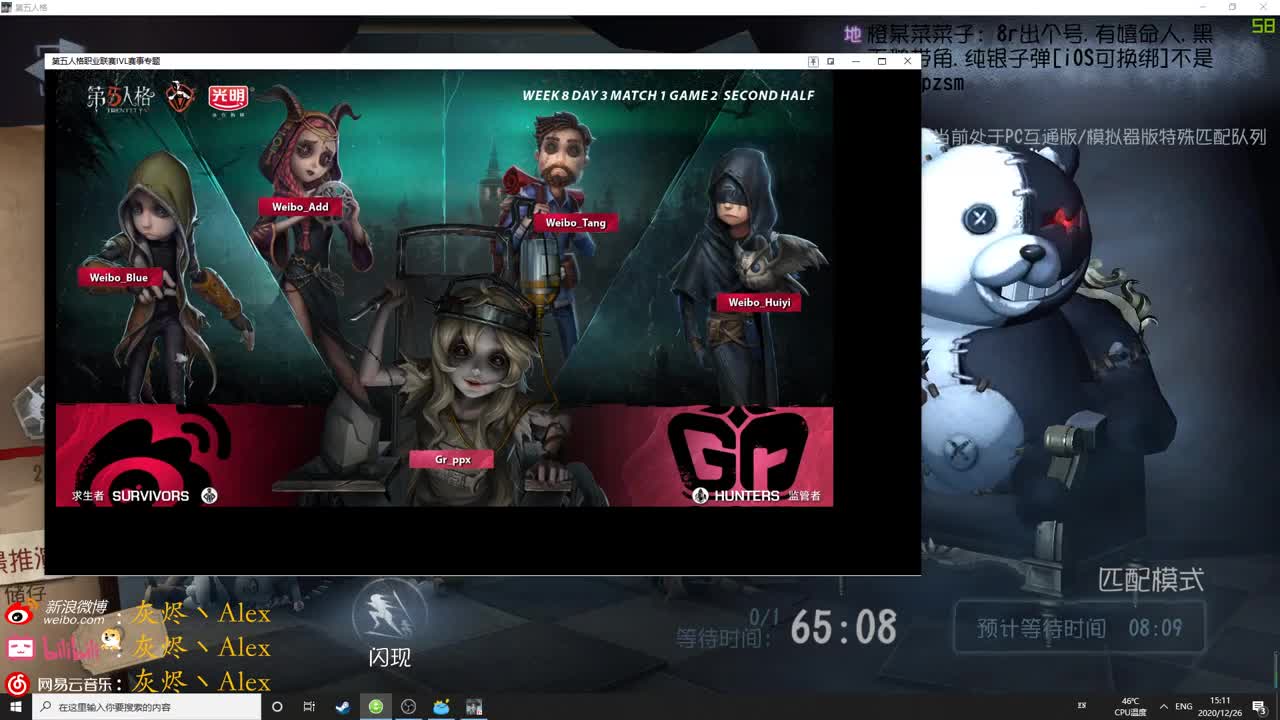Click the Weibo_Tang player name tag
The height and width of the screenshot is (720, 1280).
tap(576, 223)
